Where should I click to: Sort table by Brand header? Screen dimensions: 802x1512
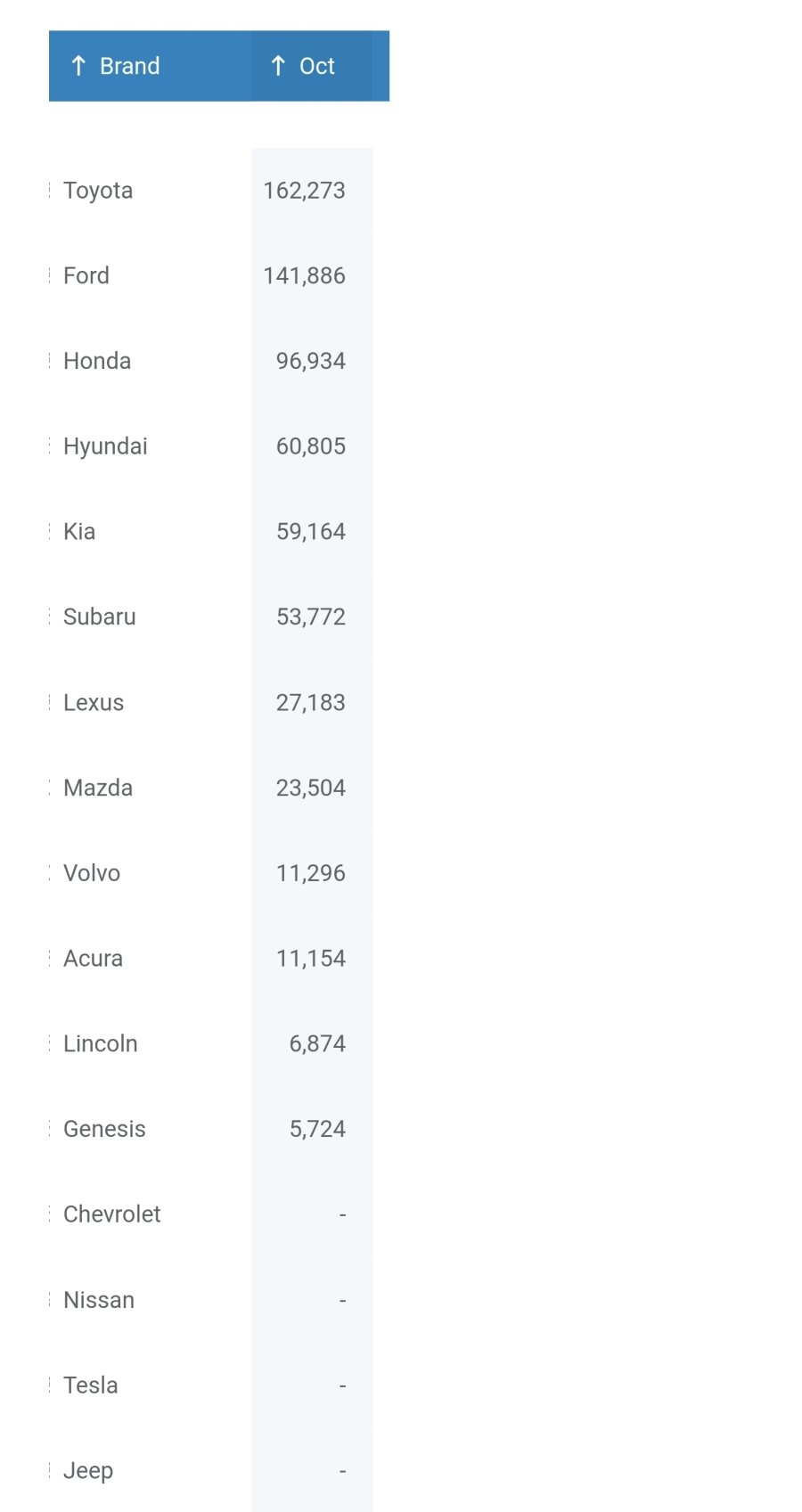tap(129, 66)
